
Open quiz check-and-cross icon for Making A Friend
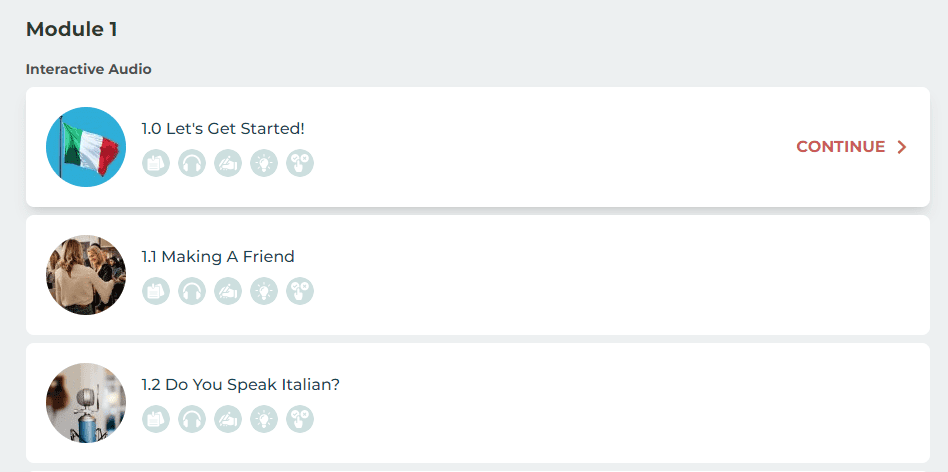coord(300,291)
